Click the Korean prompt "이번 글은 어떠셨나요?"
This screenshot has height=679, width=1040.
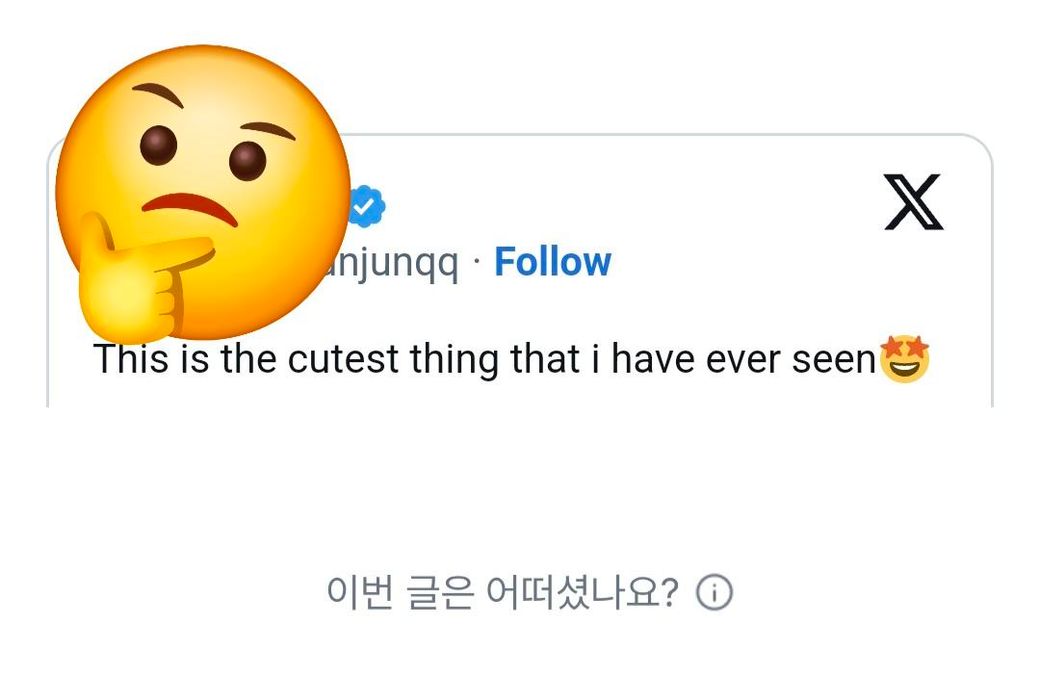[x=502, y=593]
